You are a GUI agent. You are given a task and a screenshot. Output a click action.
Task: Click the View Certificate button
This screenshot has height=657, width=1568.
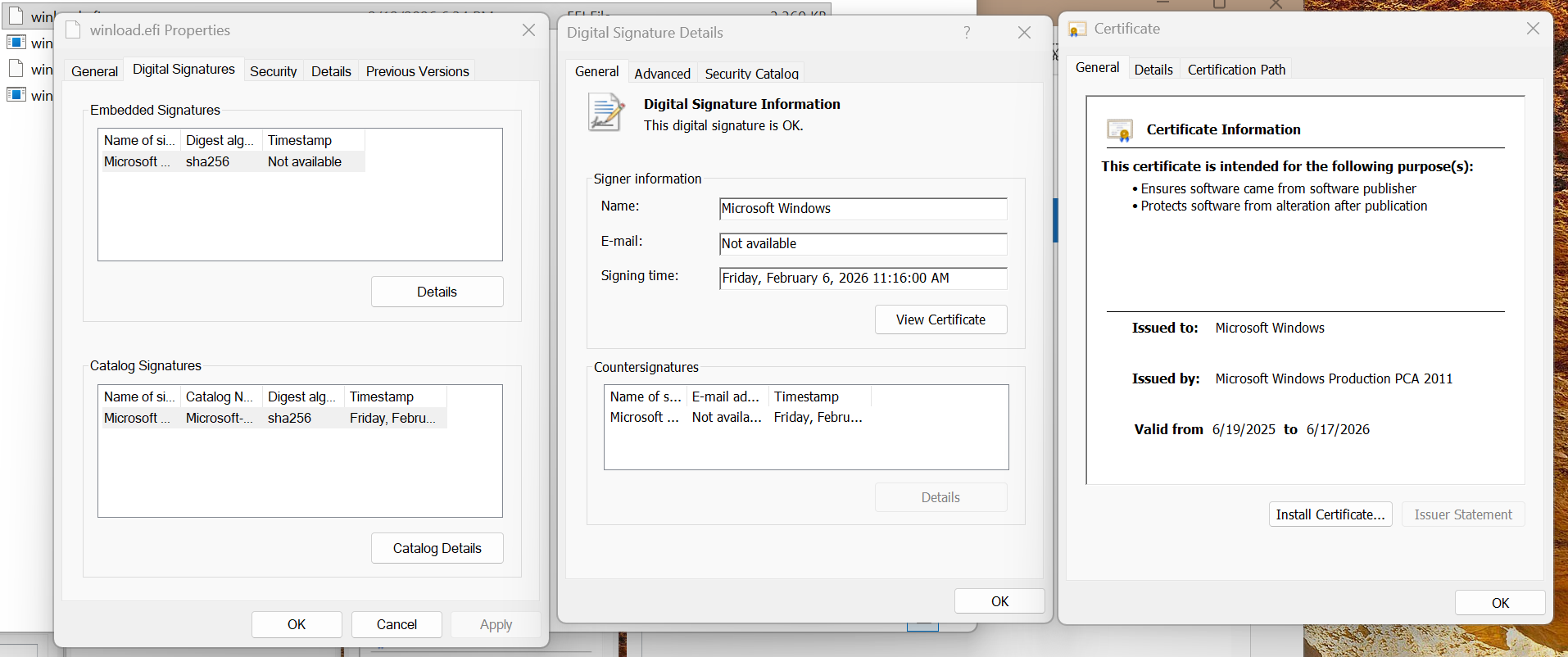[x=940, y=319]
